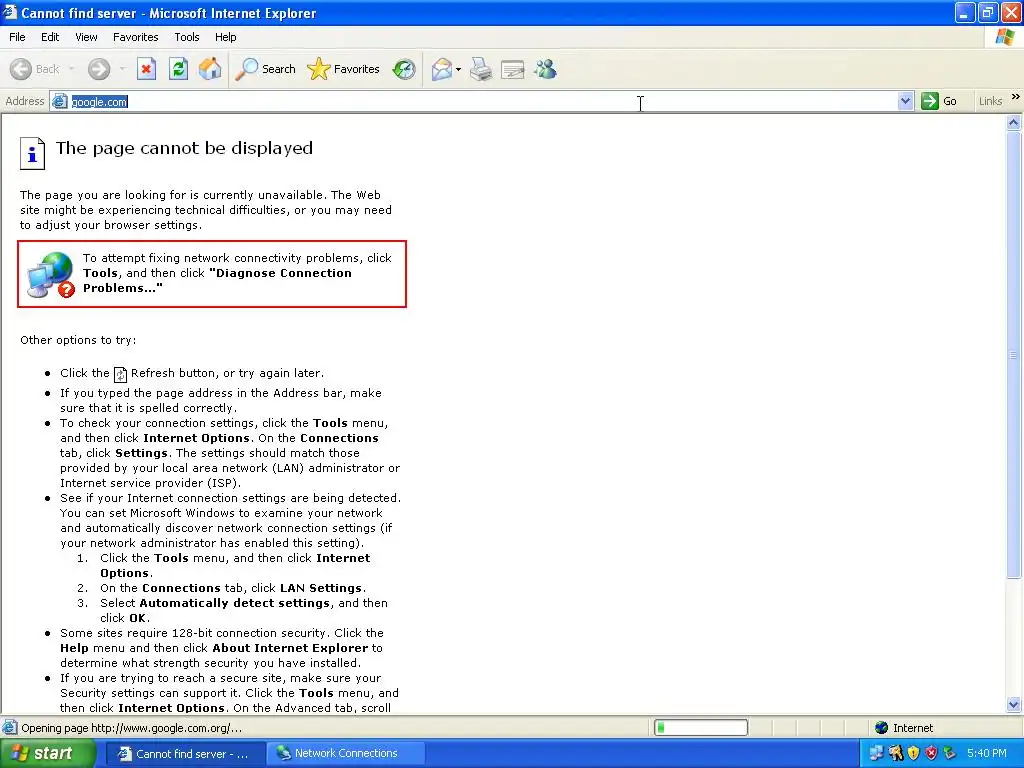Click the Back navigation arrow button
Image resolution: width=1024 pixels, height=768 pixels.
point(21,69)
